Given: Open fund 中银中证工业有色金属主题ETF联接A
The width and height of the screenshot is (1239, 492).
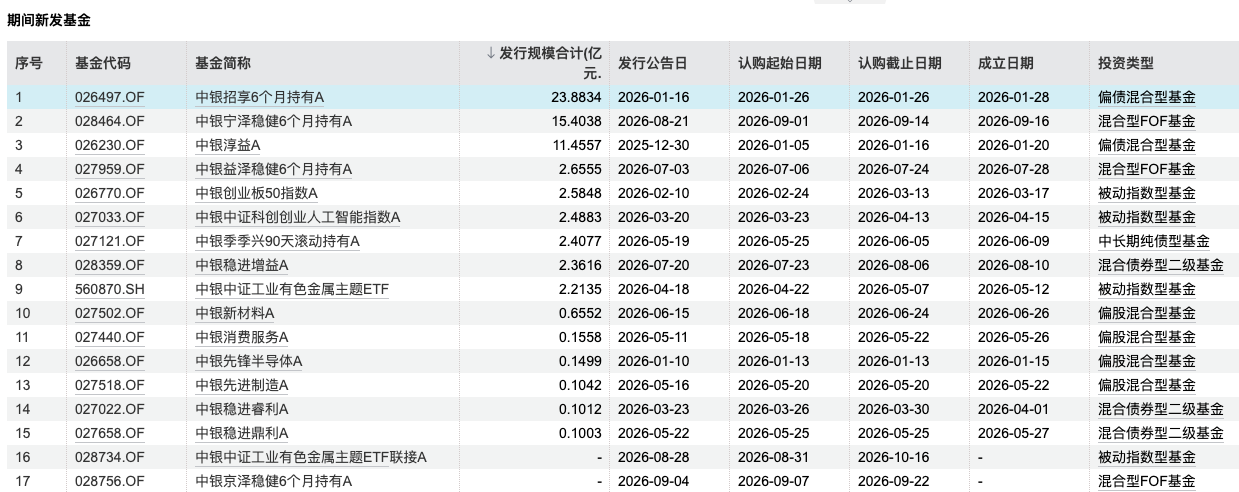Looking at the screenshot, I should coord(311,457).
